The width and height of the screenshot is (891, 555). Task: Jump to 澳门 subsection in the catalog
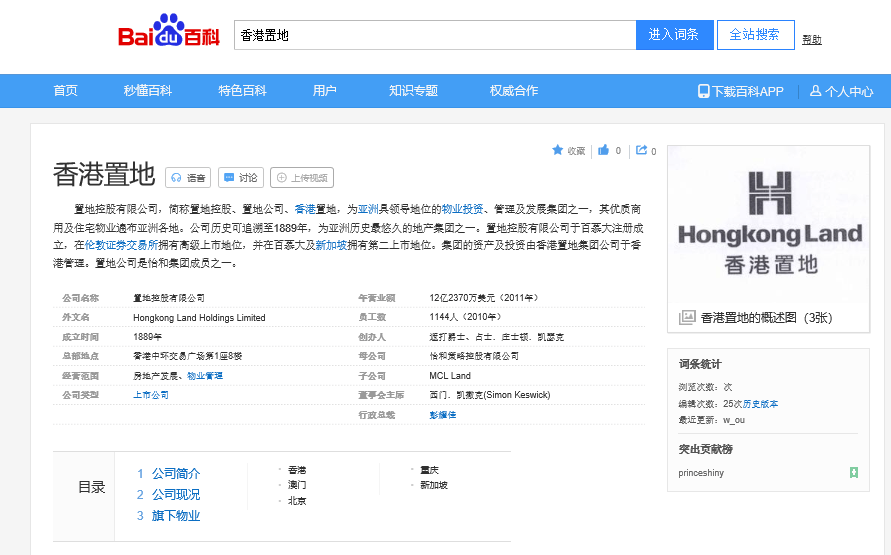pyautogui.click(x=297, y=485)
